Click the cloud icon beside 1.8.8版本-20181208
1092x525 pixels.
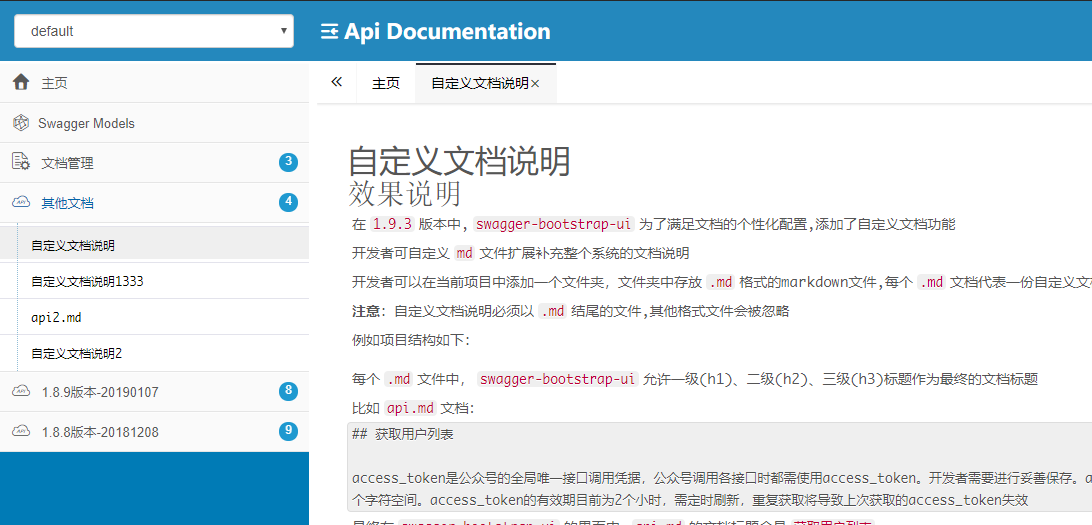click(21, 432)
